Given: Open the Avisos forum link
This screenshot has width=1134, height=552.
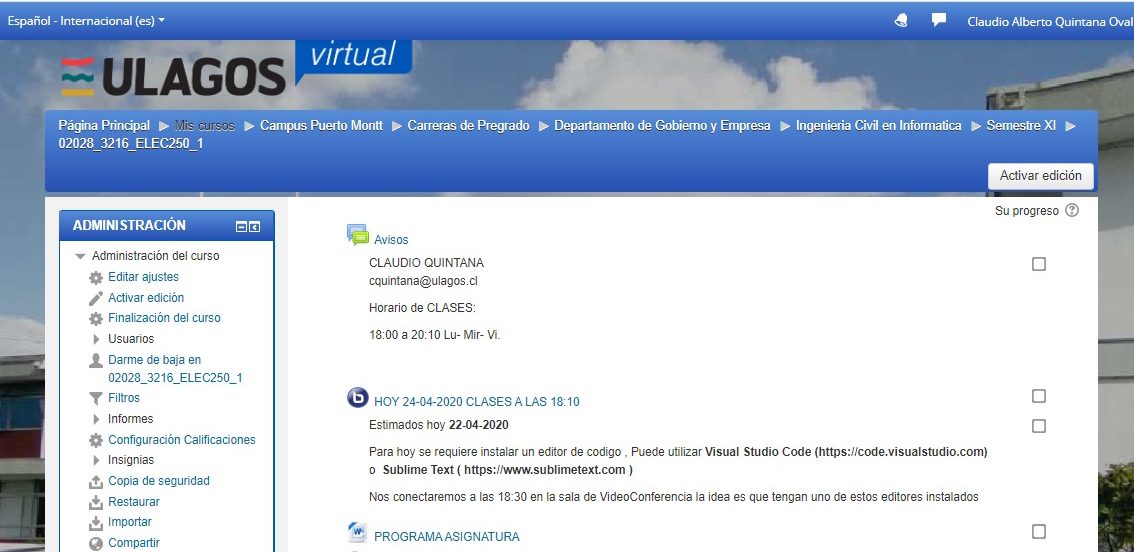Looking at the screenshot, I should 391,239.
